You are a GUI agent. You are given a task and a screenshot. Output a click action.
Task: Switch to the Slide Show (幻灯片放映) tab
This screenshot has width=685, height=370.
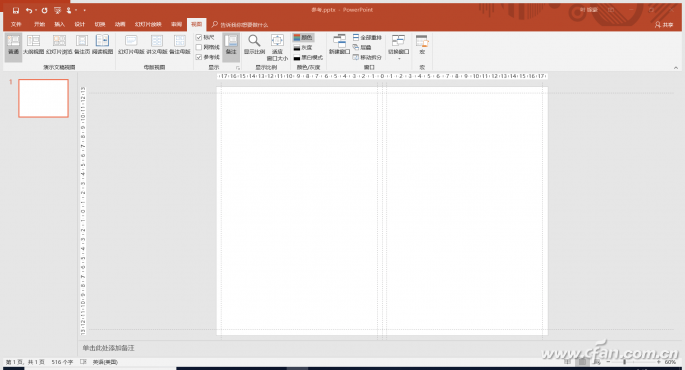coord(148,24)
